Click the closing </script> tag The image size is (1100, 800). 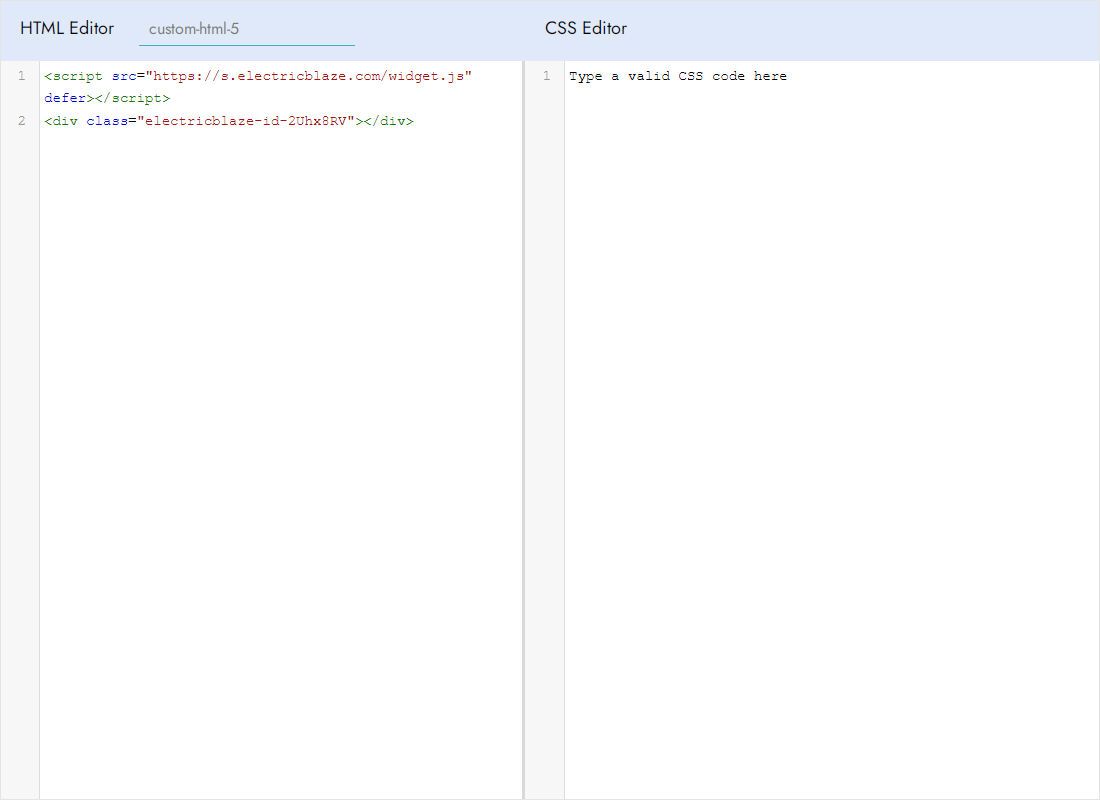pos(132,98)
